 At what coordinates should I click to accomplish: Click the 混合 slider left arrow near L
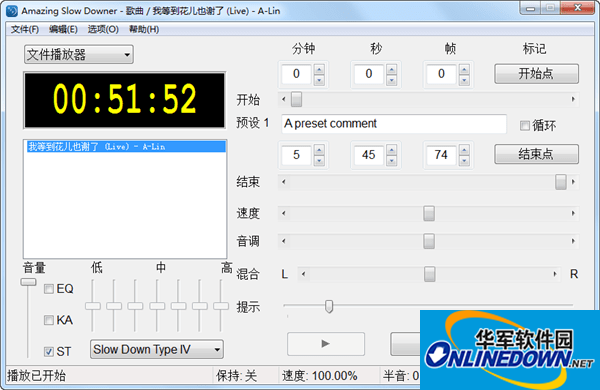[x=303, y=274]
